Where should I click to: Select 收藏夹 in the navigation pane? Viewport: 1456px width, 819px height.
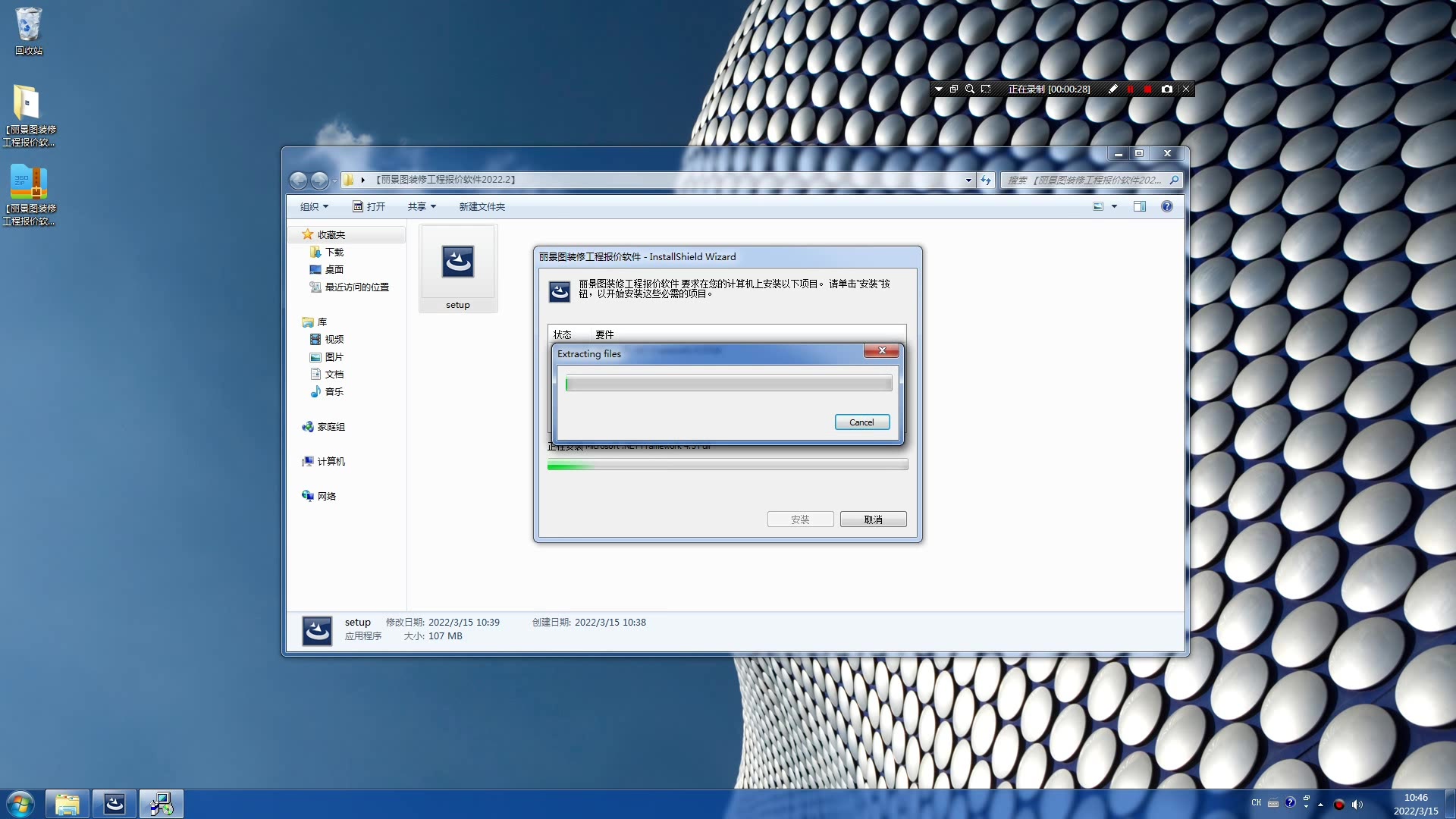(x=331, y=234)
